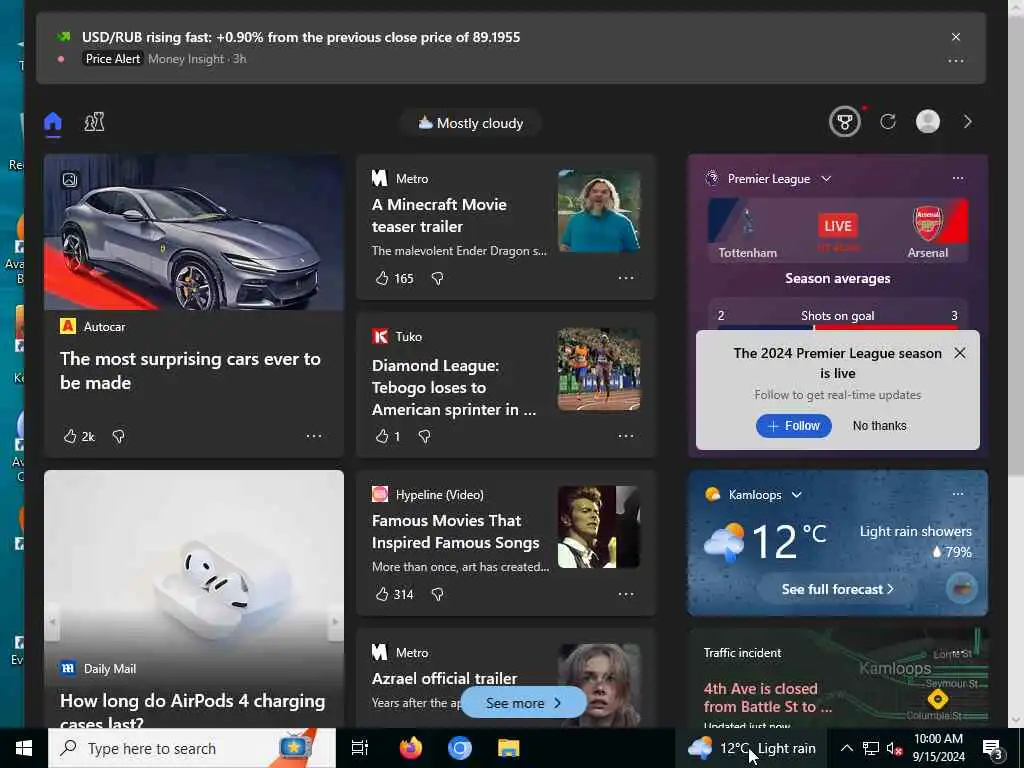Show hidden system tray icons
1024x768 pixels.
click(x=846, y=748)
